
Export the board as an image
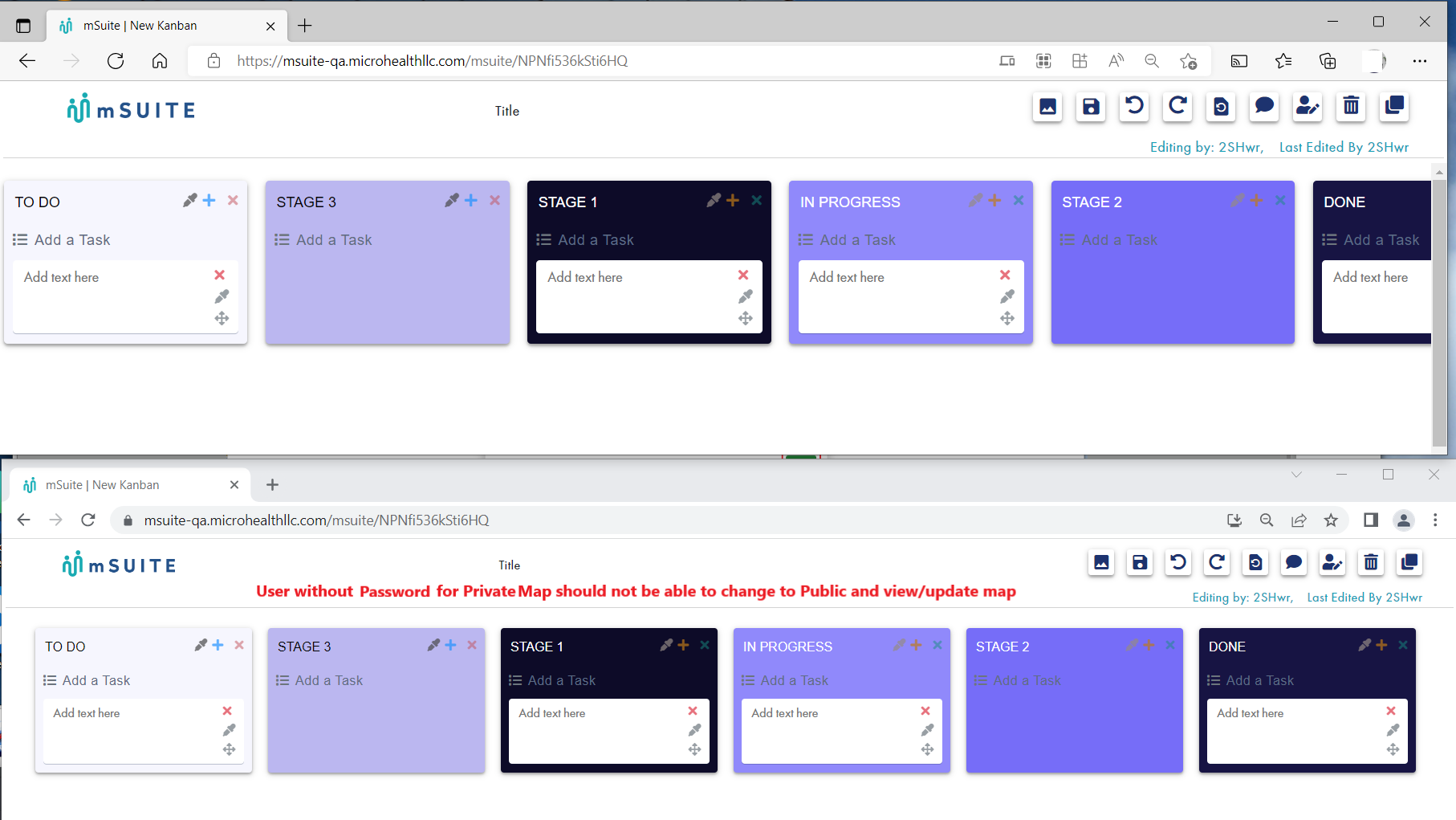[x=1047, y=107]
